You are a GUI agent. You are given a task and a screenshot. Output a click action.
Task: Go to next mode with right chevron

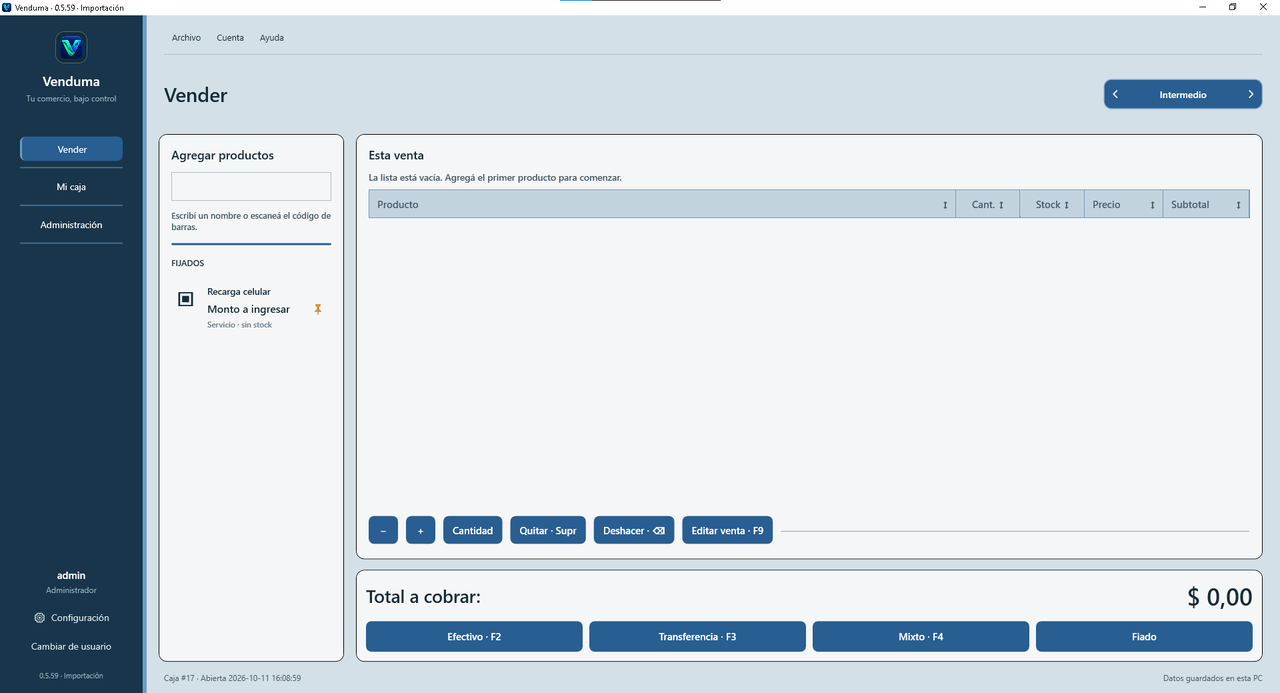click(x=1250, y=95)
